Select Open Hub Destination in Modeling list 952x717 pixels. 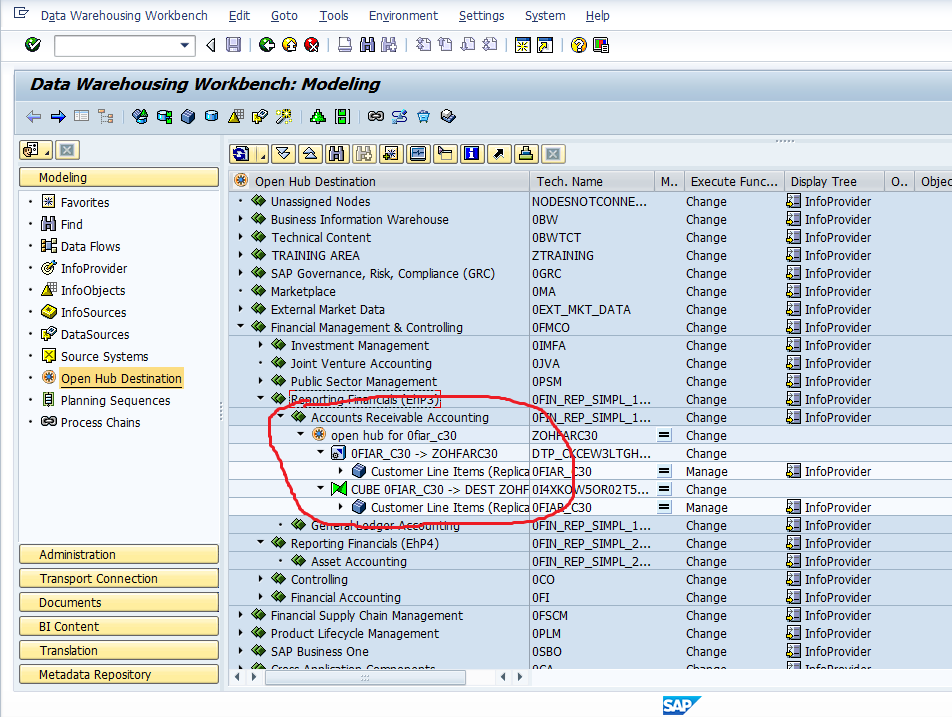coord(121,378)
